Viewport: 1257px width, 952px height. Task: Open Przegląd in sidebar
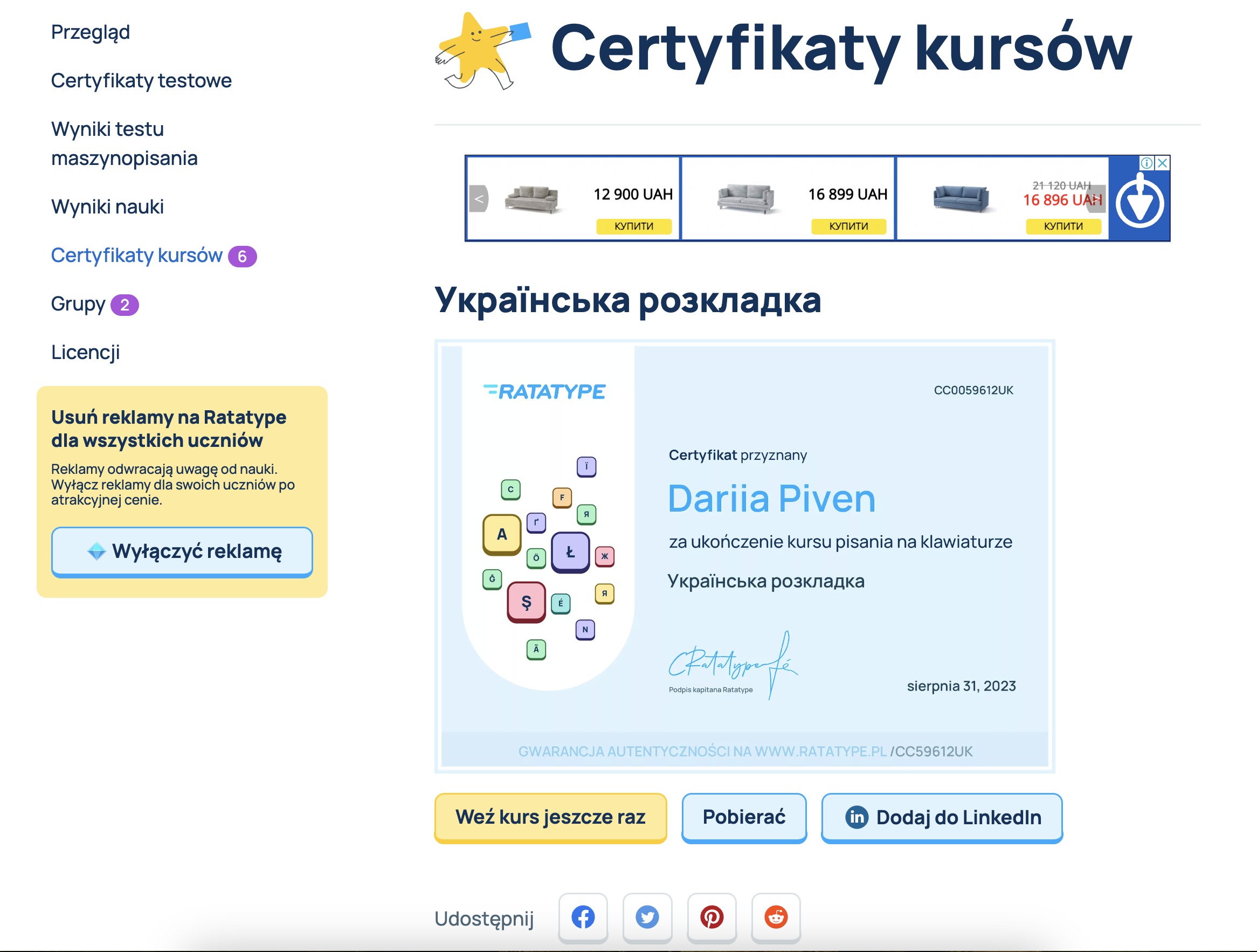point(91,32)
